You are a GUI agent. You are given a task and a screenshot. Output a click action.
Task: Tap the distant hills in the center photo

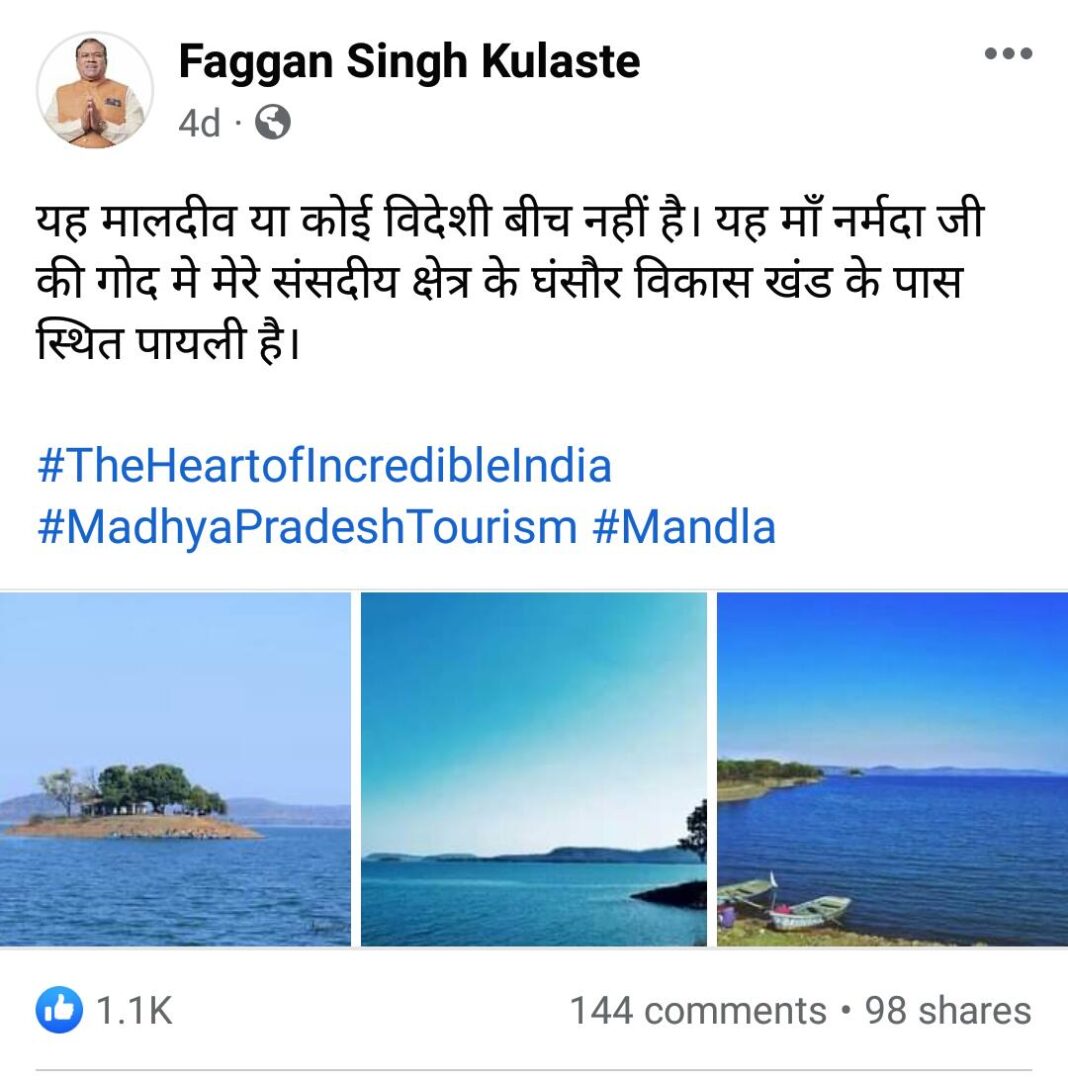(x=523, y=855)
